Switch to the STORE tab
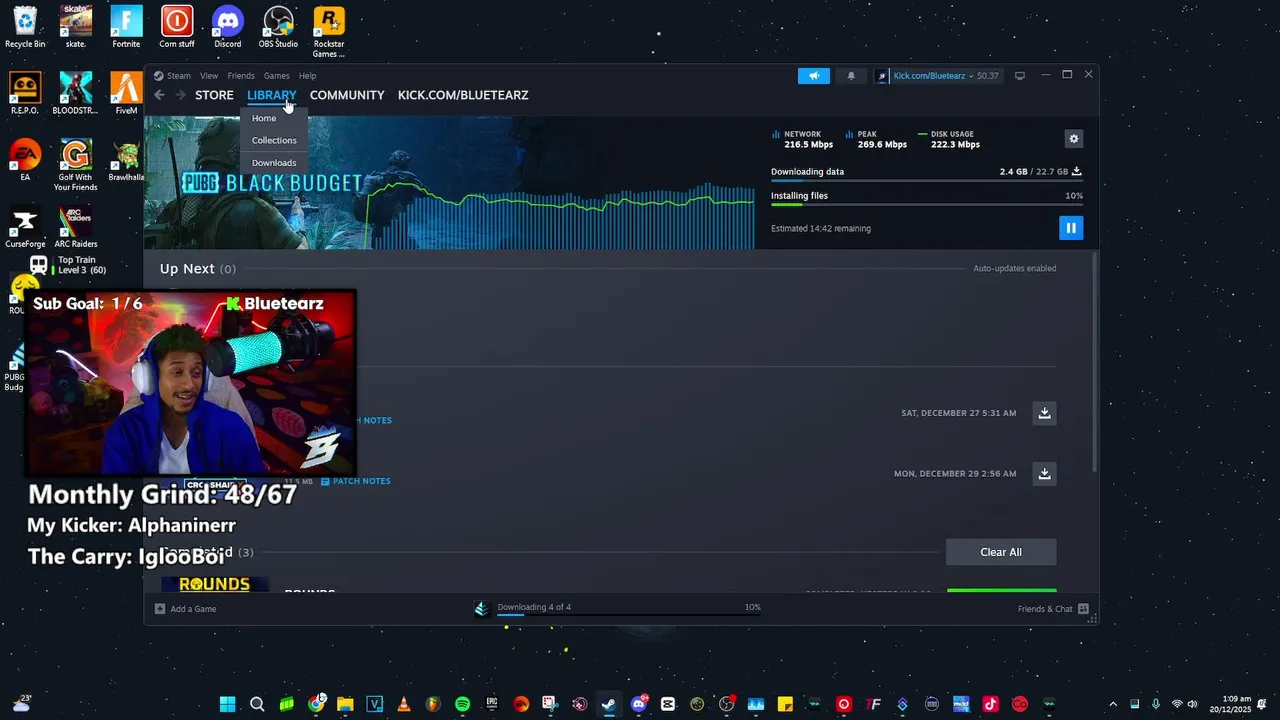This screenshot has width=1280, height=720. pyautogui.click(x=214, y=95)
